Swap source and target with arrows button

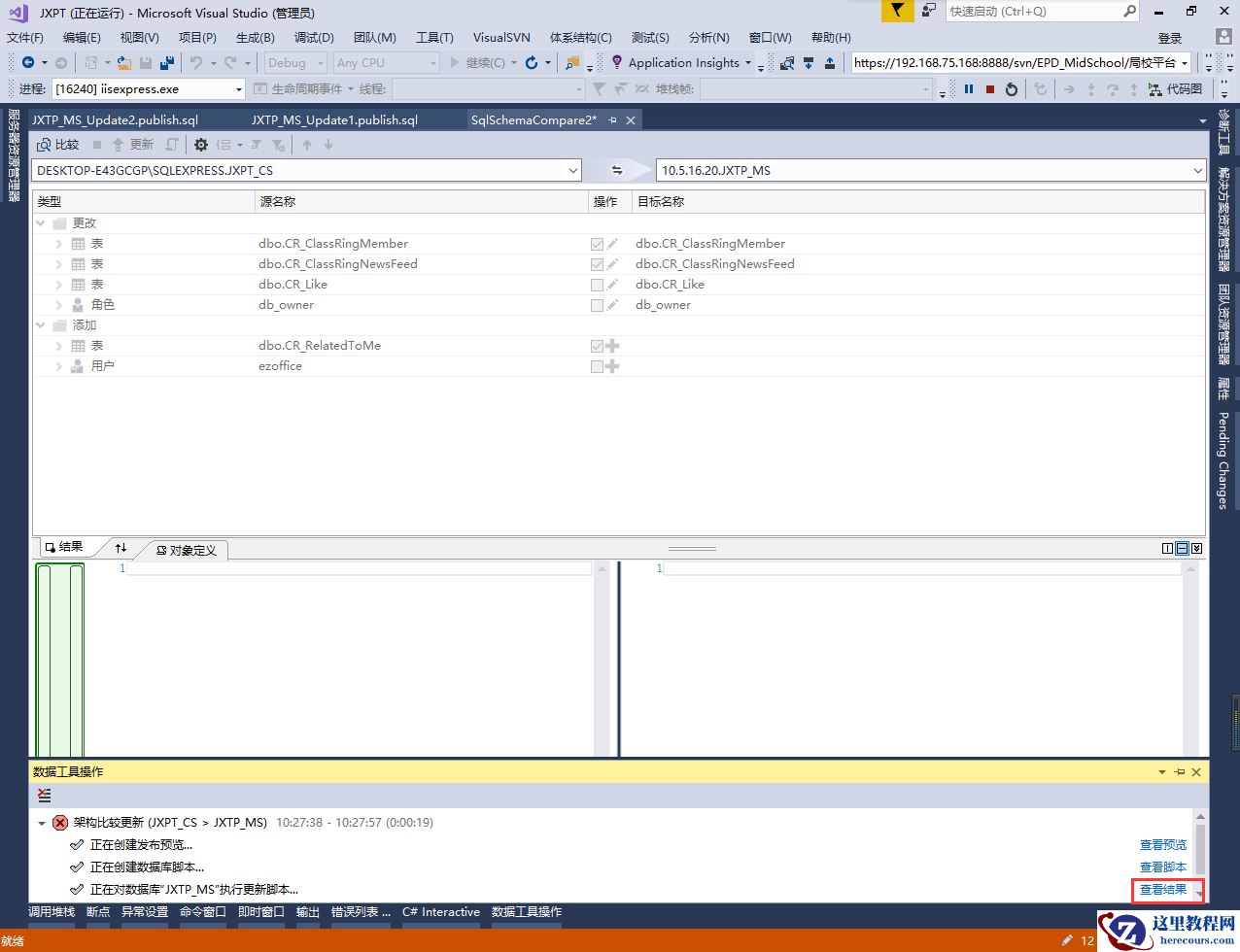point(616,170)
